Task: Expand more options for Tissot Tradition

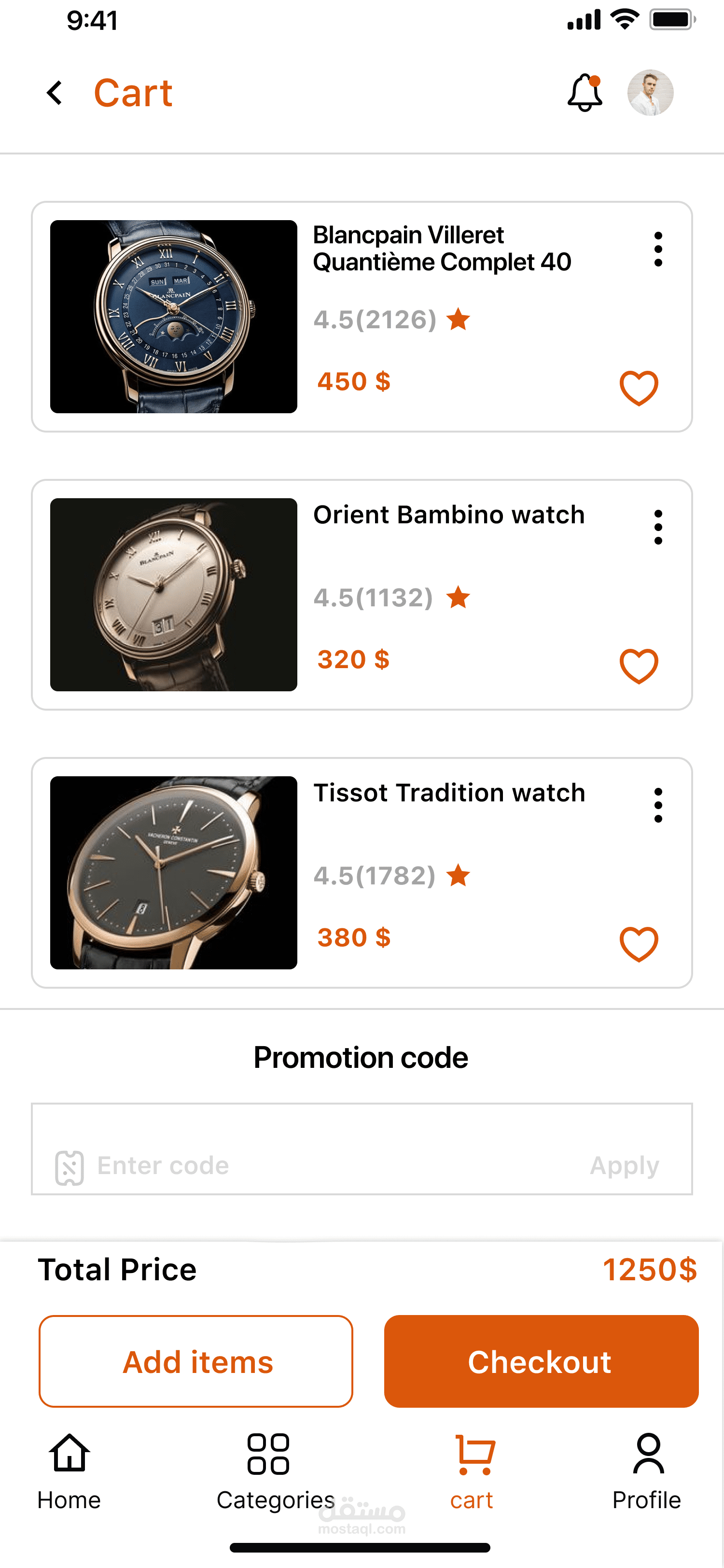Action: pyautogui.click(x=658, y=805)
